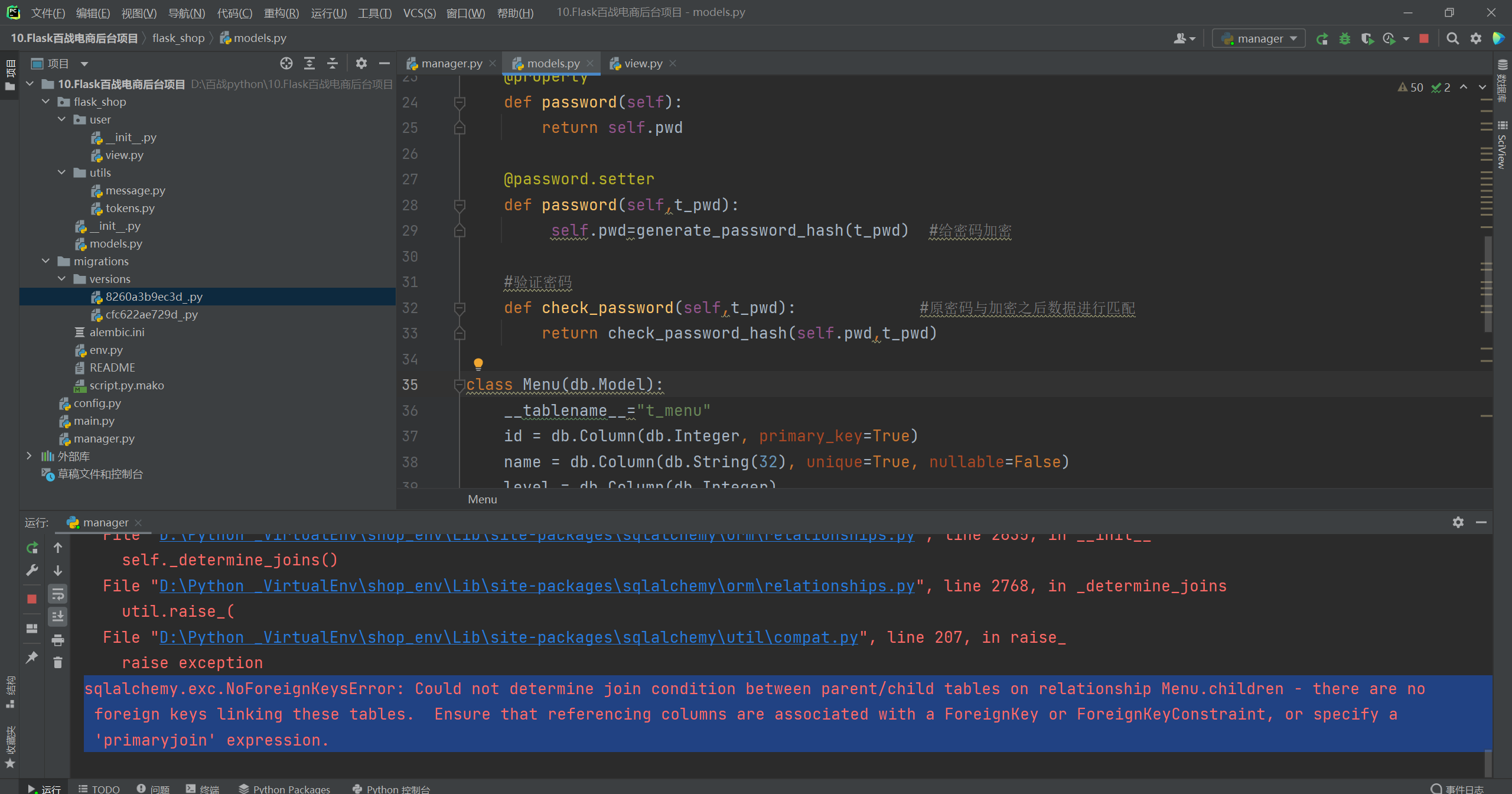This screenshot has height=794, width=1512.
Task: Expand the 外部库 node
Action: [x=30, y=456]
